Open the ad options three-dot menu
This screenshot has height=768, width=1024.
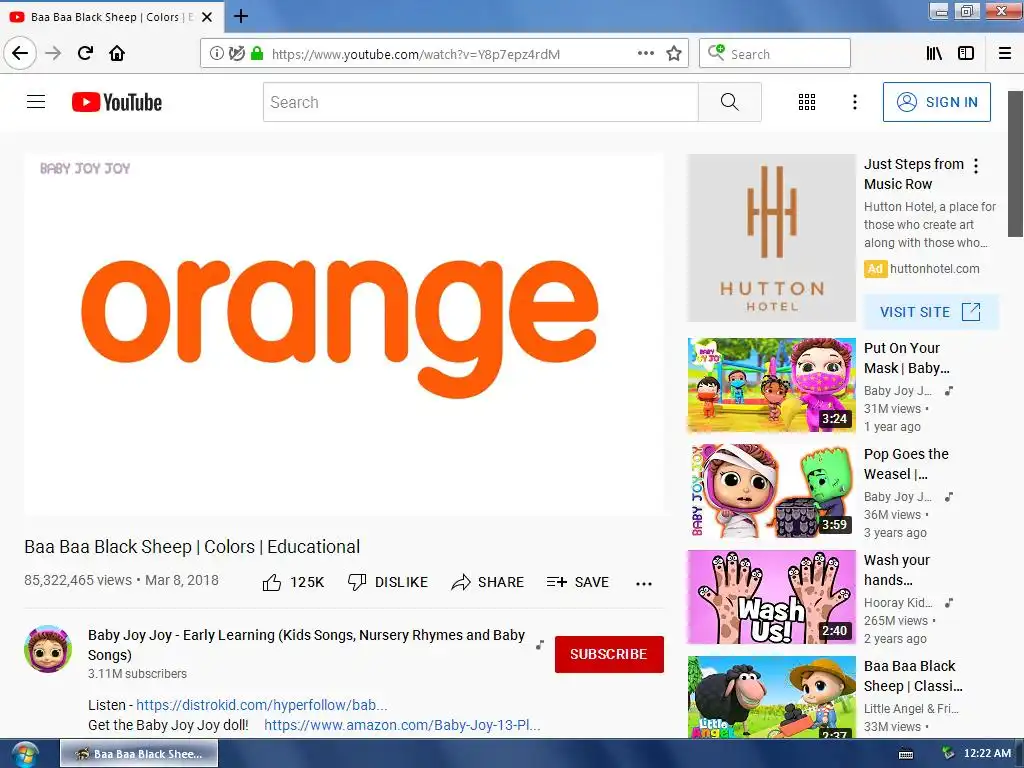[x=976, y=166]
